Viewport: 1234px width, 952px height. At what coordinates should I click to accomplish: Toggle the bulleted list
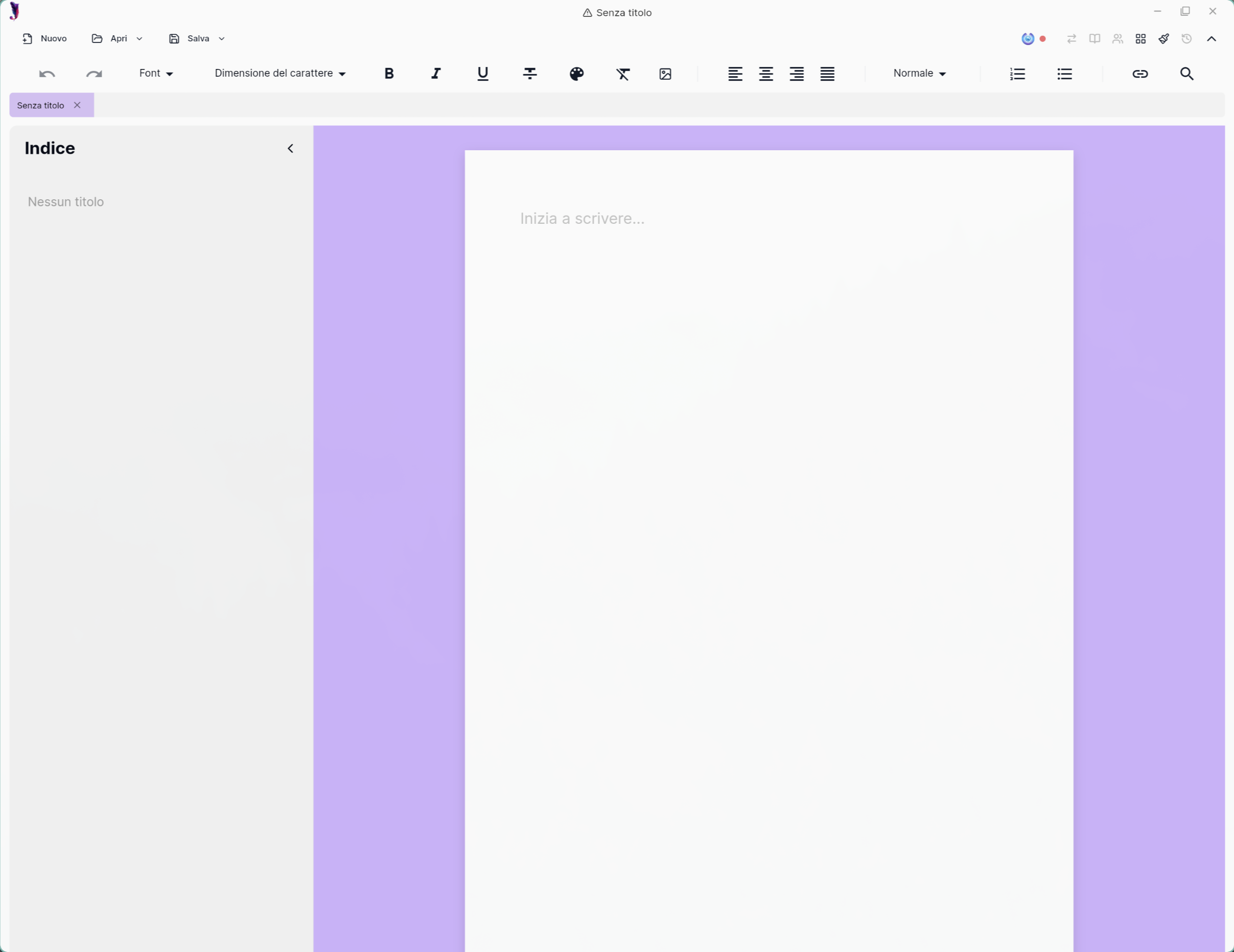1064,74
